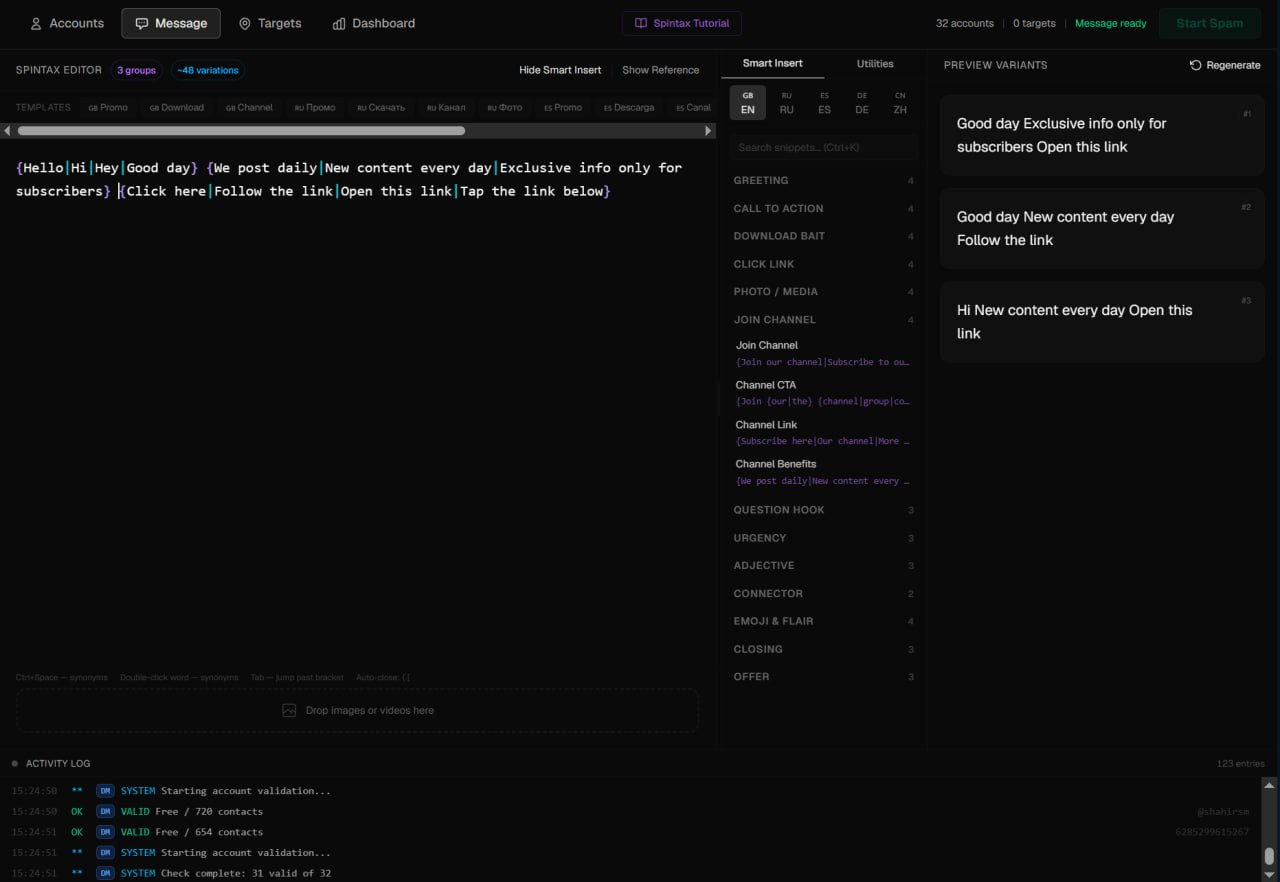Insert the Channel Benefits snippet

click(x=824, y=472)
